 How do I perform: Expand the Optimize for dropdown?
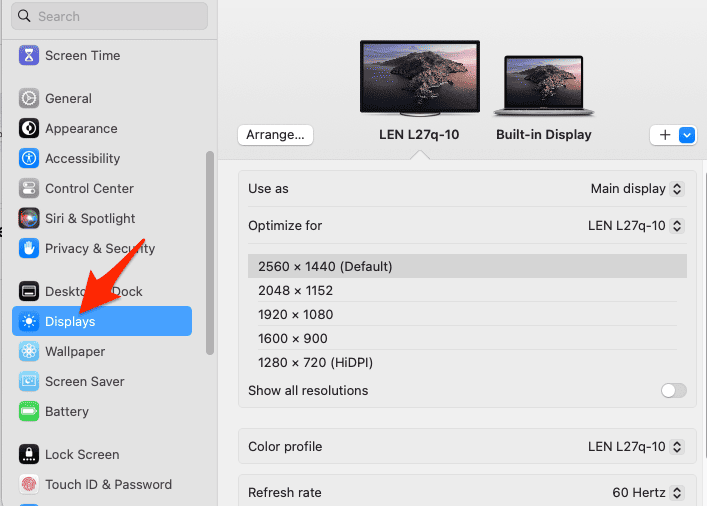coord(635,226)
